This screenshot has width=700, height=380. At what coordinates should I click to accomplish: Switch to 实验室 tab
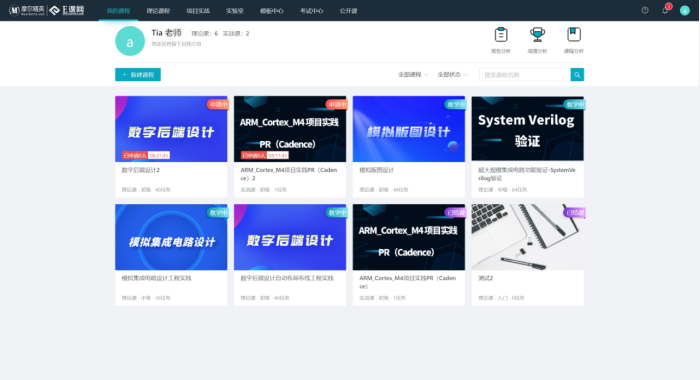click(234, 11)
